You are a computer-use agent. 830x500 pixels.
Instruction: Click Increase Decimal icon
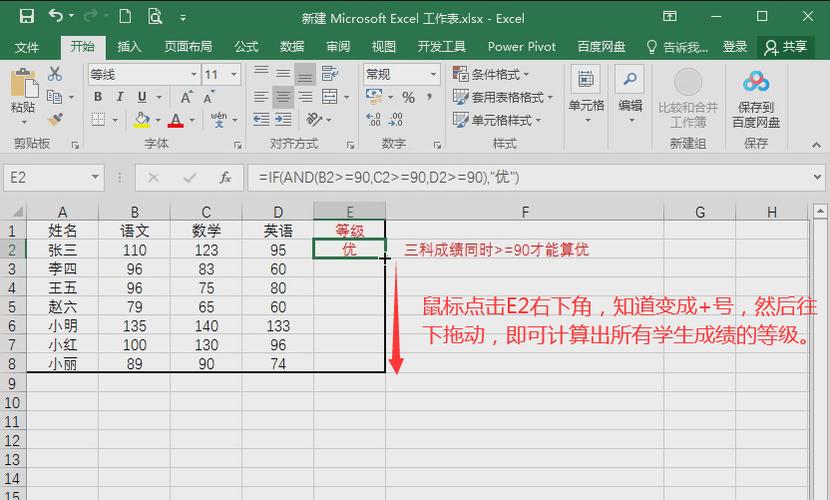(x=373, y=120)
